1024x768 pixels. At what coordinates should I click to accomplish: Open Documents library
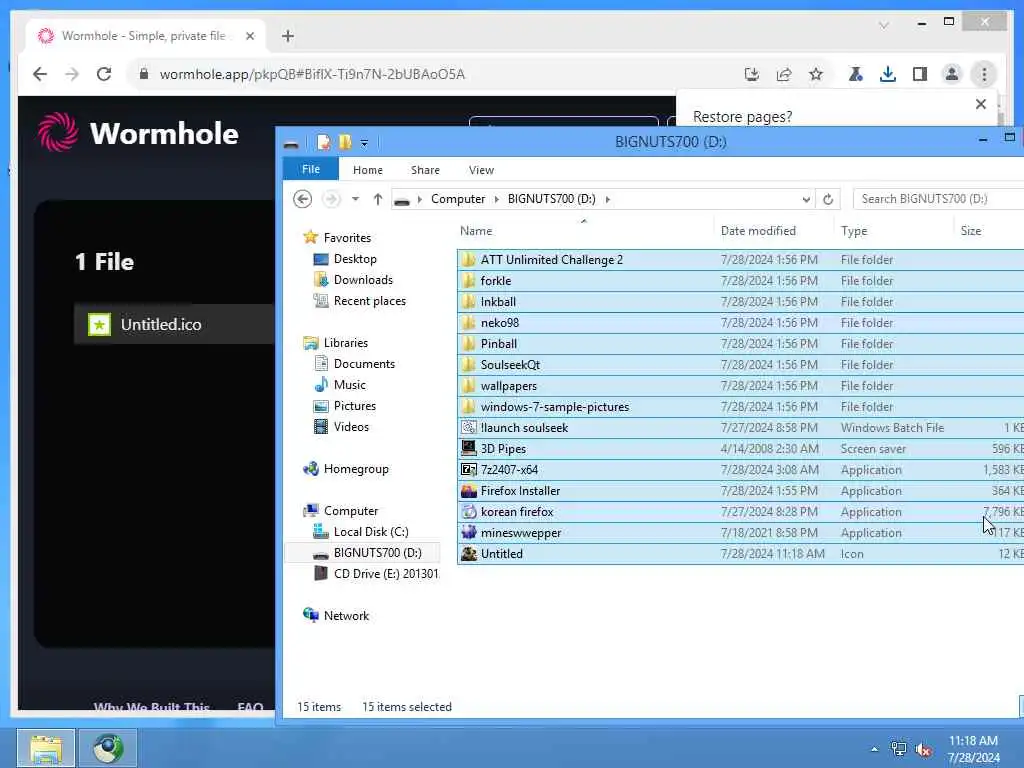click(364, 364)
